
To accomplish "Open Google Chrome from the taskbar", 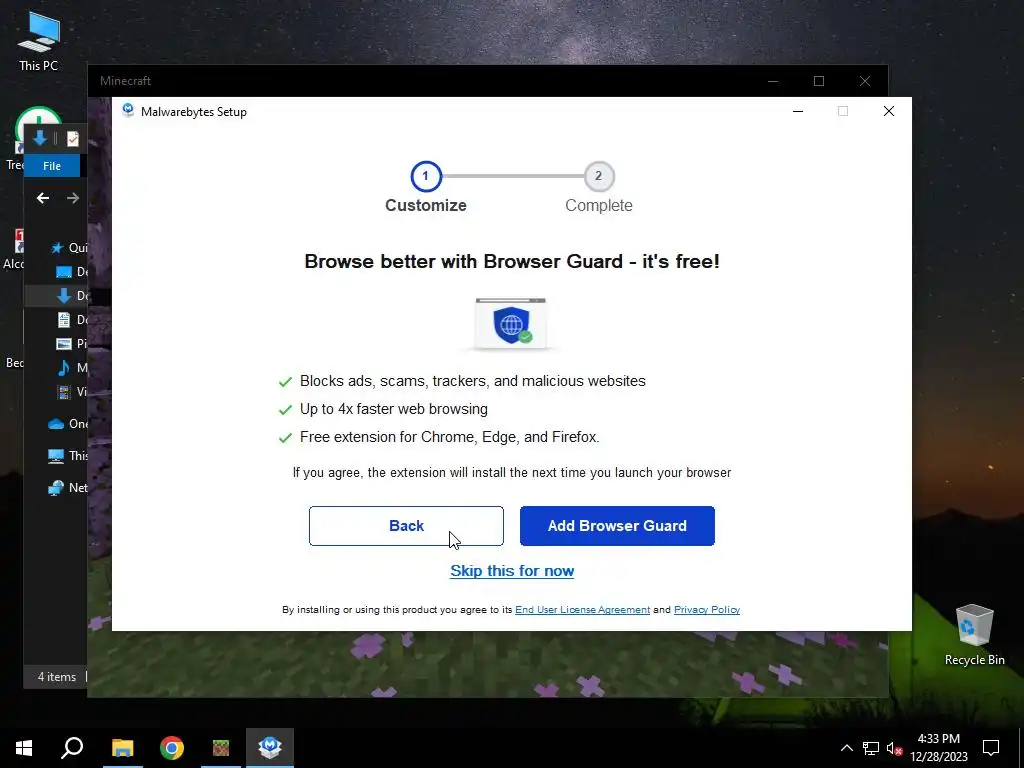I will click(172, 748).
